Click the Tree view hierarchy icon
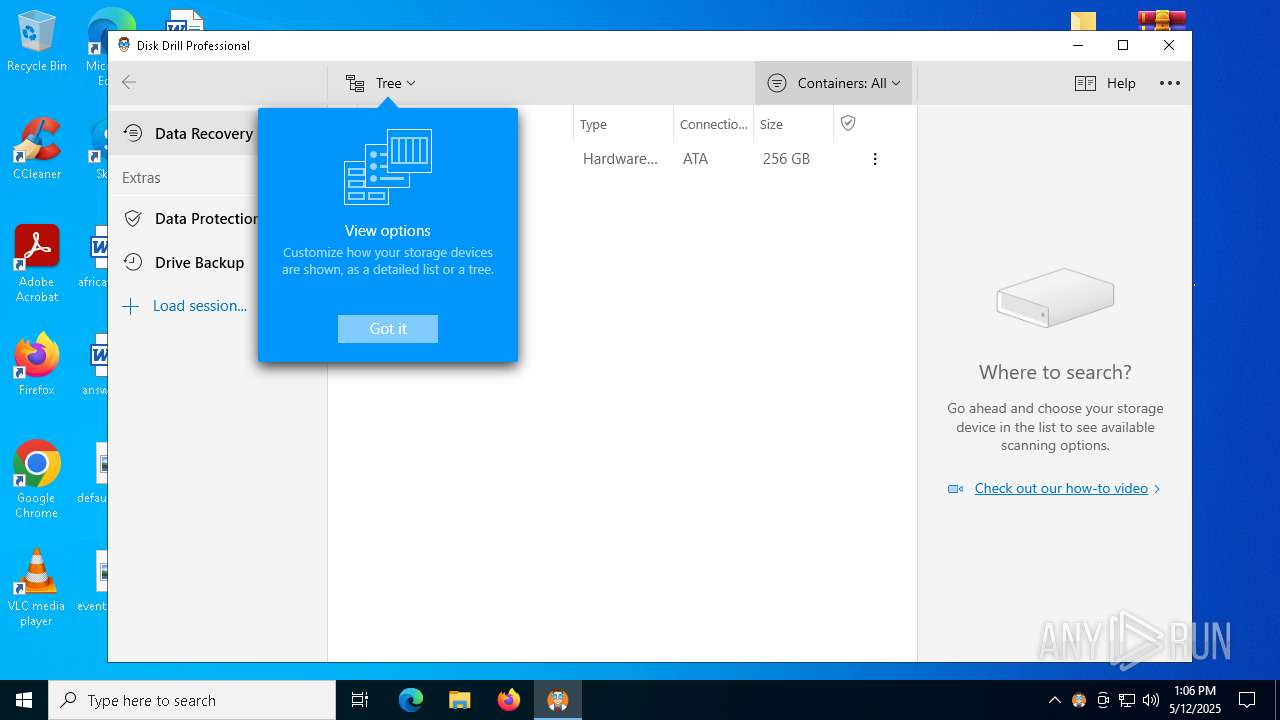 pos(355,84)
